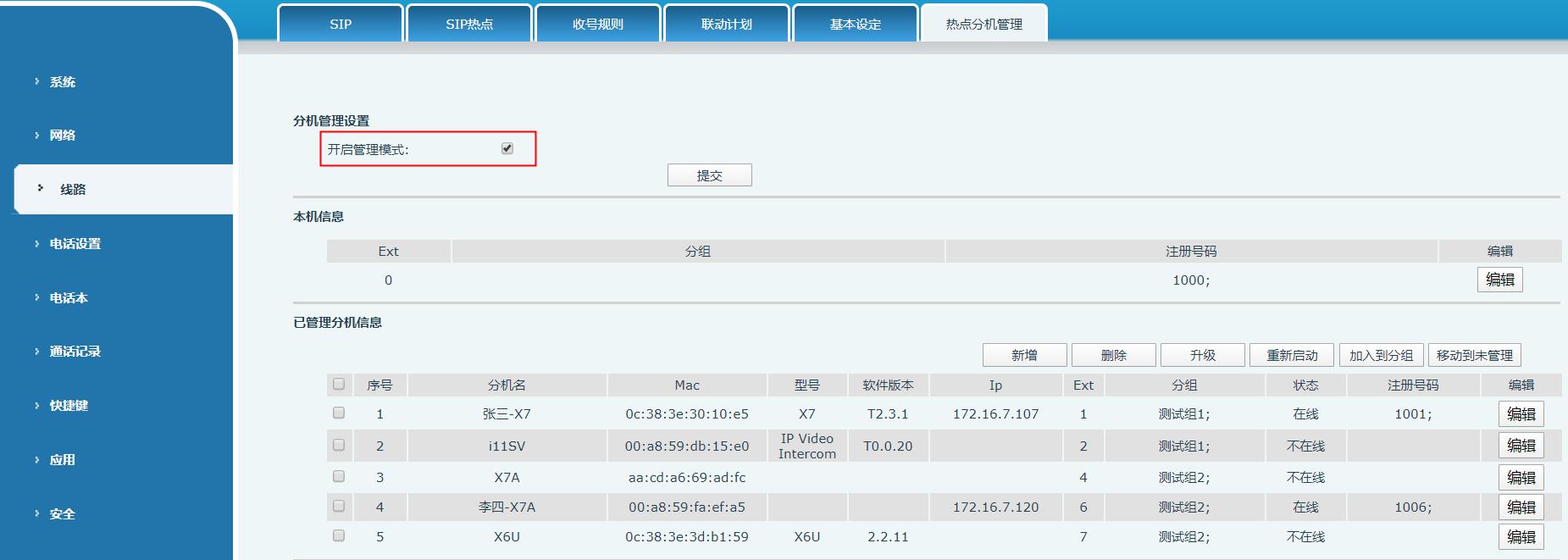Click the 移动到未管理 button

[x=1475, y=355]
